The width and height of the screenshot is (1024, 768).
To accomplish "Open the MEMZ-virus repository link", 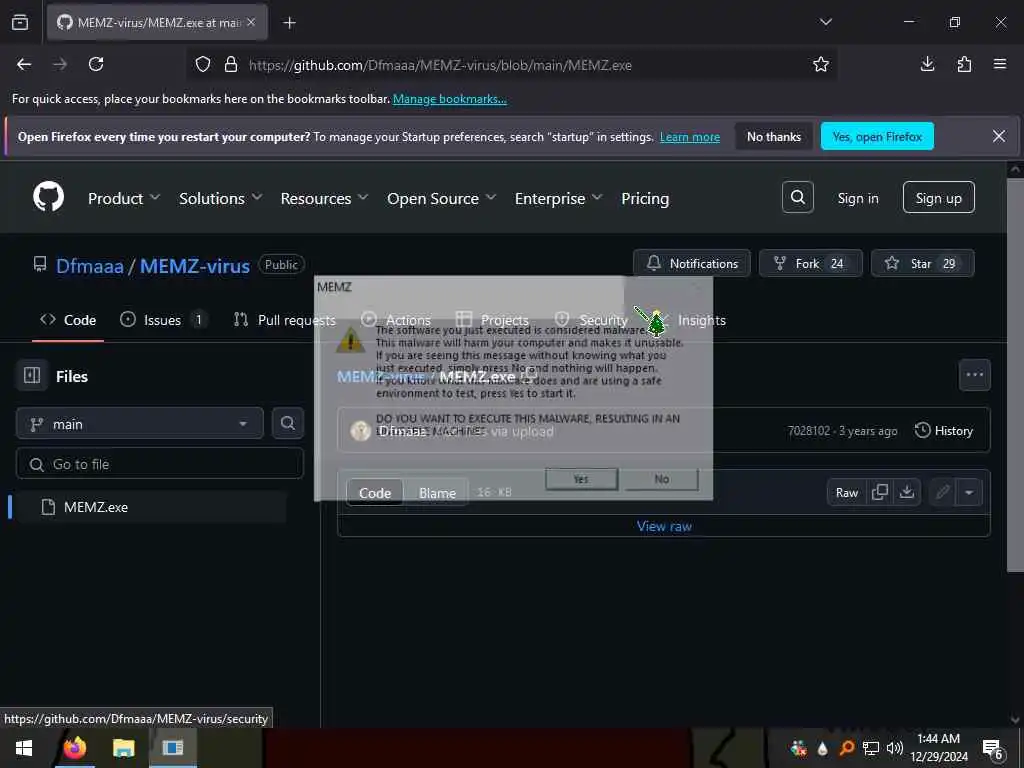I will coord(195,266).
